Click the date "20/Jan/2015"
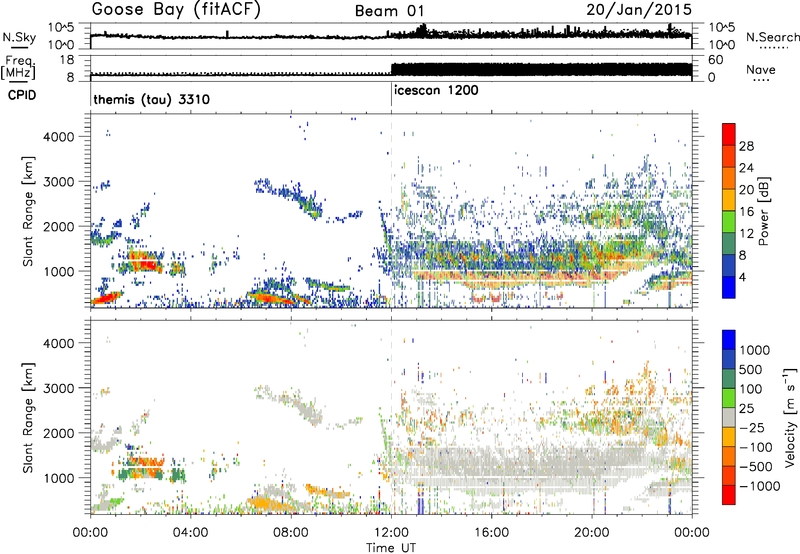Viewport: 800px width, 554px height. pyautogui.click(x=639, y=10)
